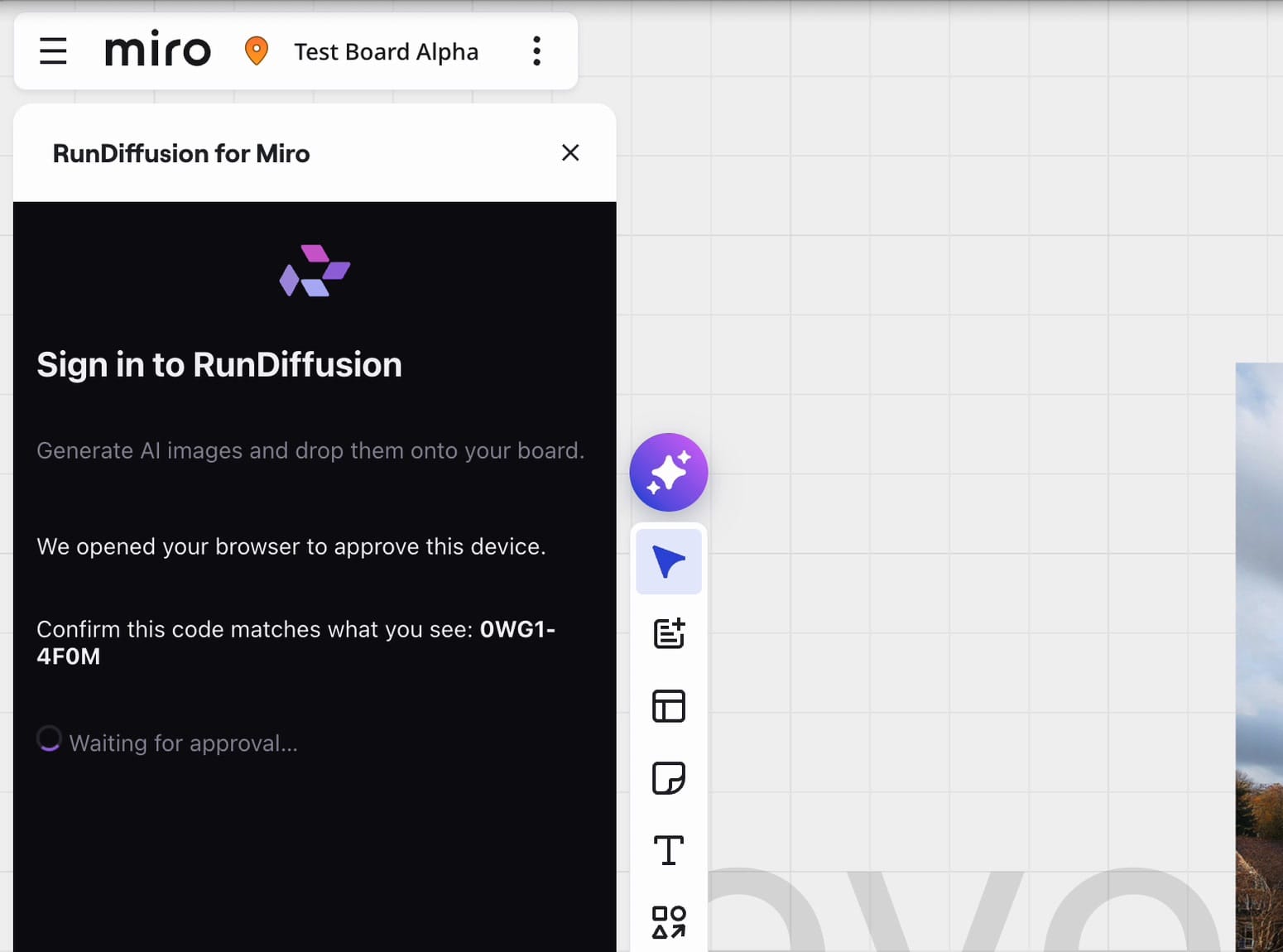Click the RunDiffusion logo in the panel

pyautogui.click(x=315, y=271)
